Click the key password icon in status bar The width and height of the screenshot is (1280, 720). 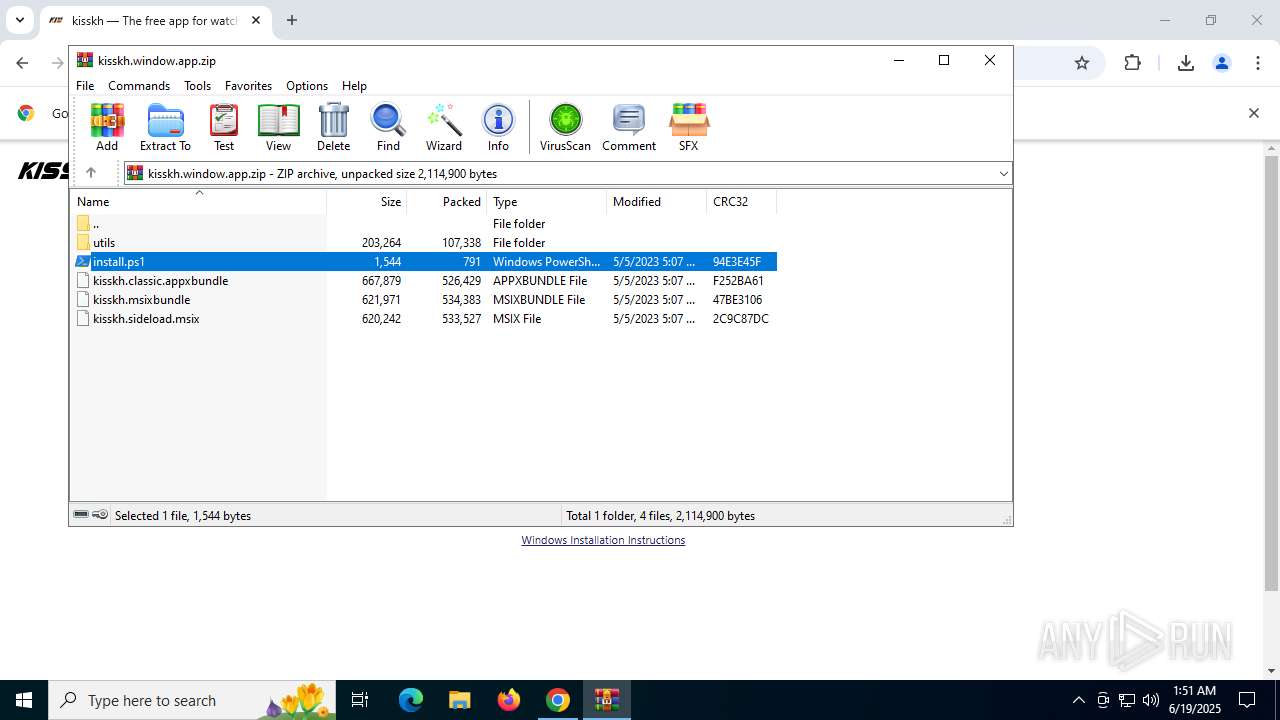tap(100, 515)
